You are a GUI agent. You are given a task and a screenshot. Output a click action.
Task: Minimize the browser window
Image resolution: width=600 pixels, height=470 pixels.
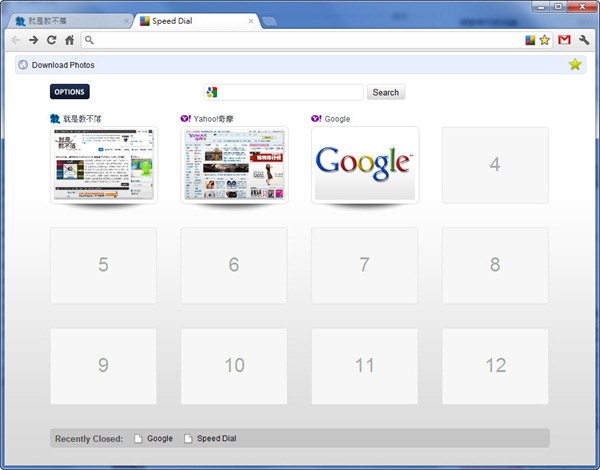pyautogui.click(x=541, y=7)
